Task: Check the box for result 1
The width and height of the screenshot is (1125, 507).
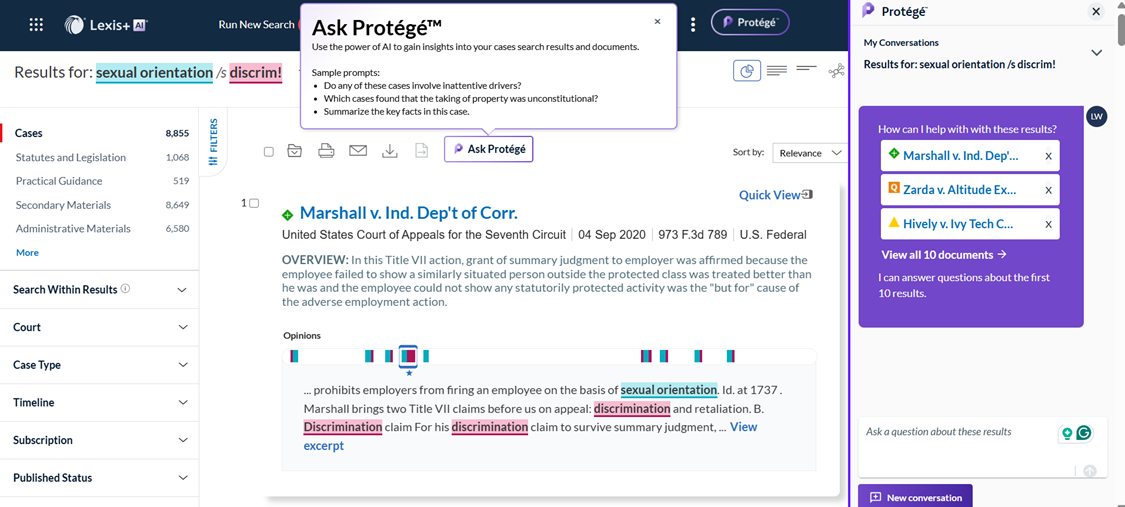Action: click(254, 204)
